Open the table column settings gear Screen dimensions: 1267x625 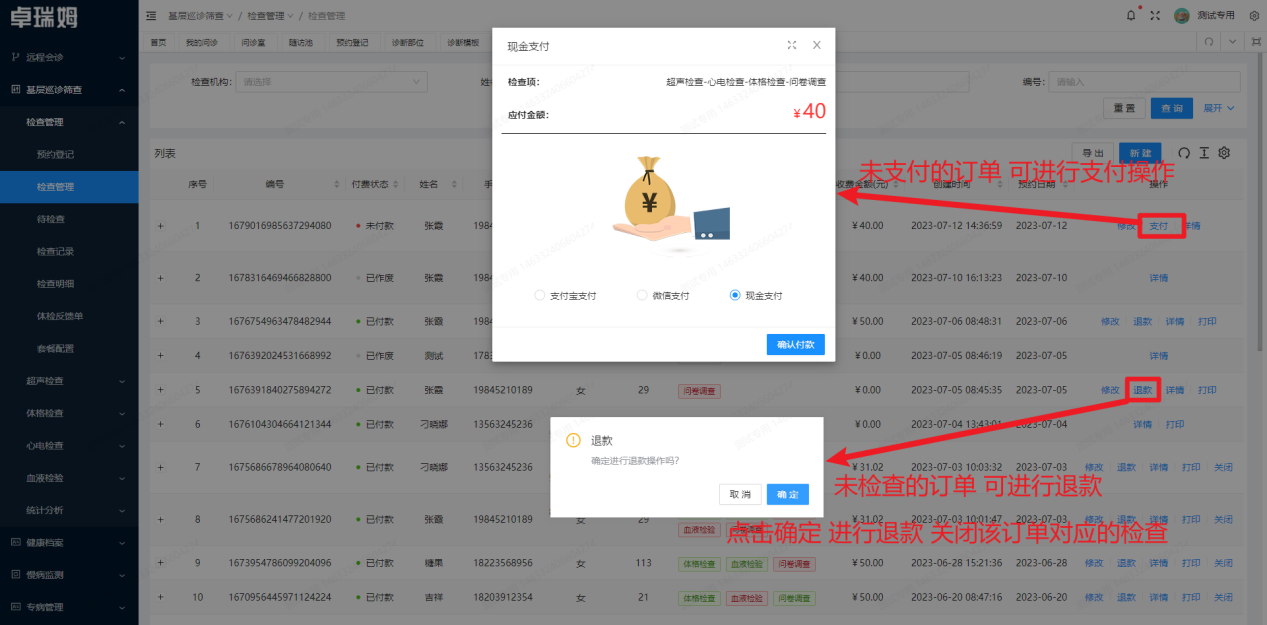(1223, 153)
